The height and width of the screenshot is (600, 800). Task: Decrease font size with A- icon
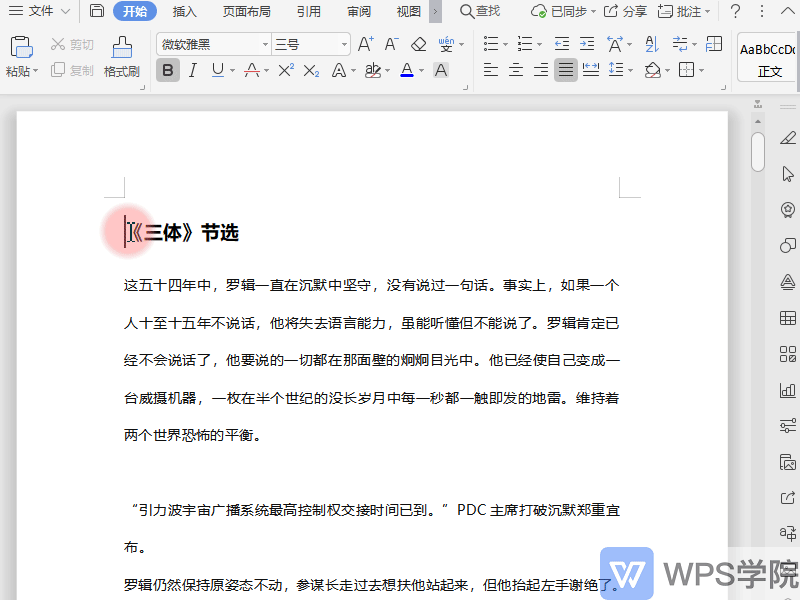coord(391,44)
